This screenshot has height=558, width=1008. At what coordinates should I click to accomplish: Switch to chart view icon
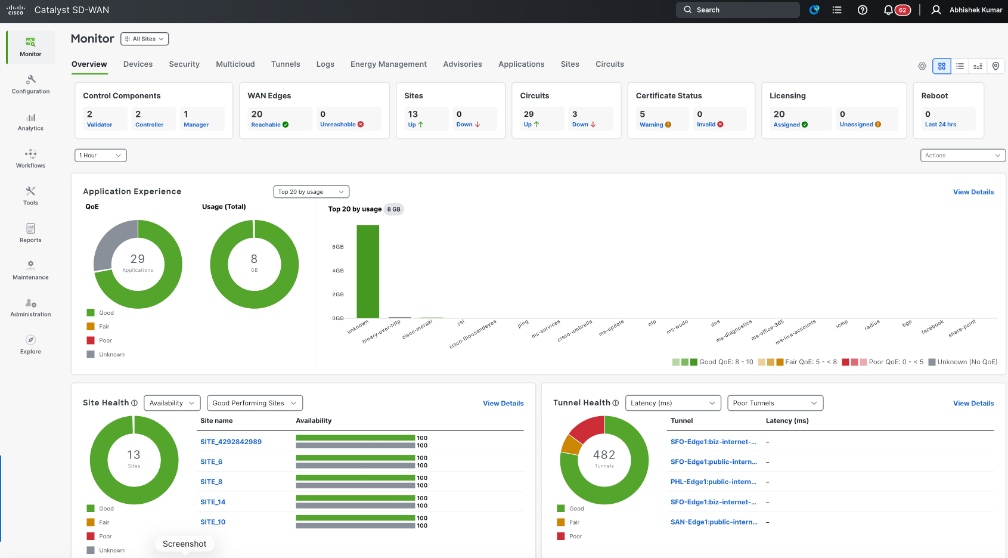pyautogui.click(x=978, y=66)
